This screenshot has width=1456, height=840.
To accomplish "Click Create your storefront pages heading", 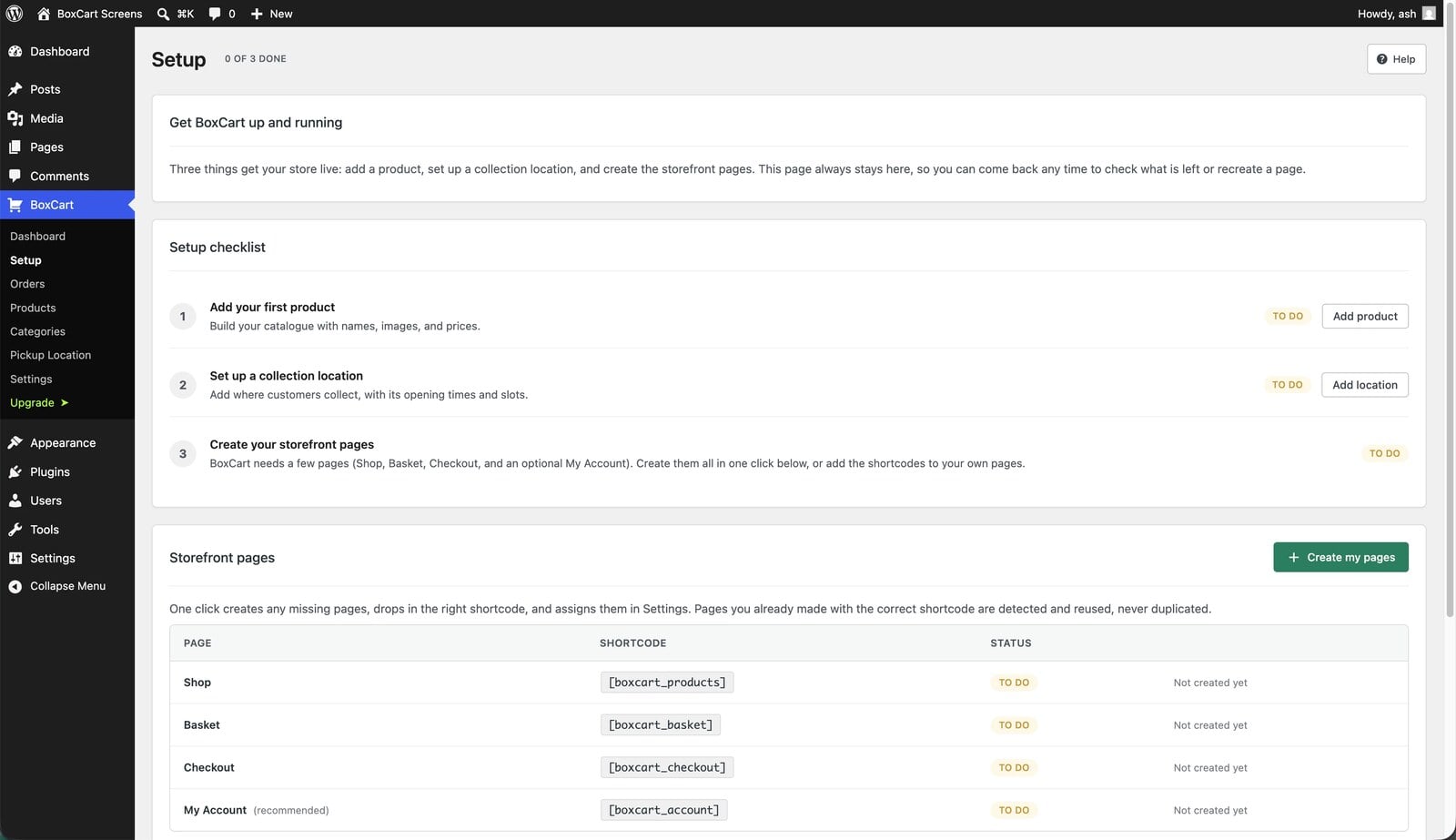I will (x=292, y=444).
